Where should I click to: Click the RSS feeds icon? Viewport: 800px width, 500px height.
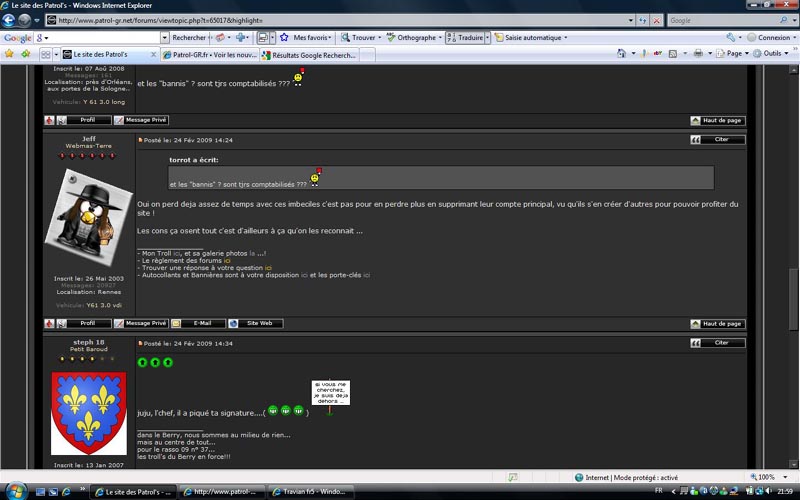tap(672, 53)
